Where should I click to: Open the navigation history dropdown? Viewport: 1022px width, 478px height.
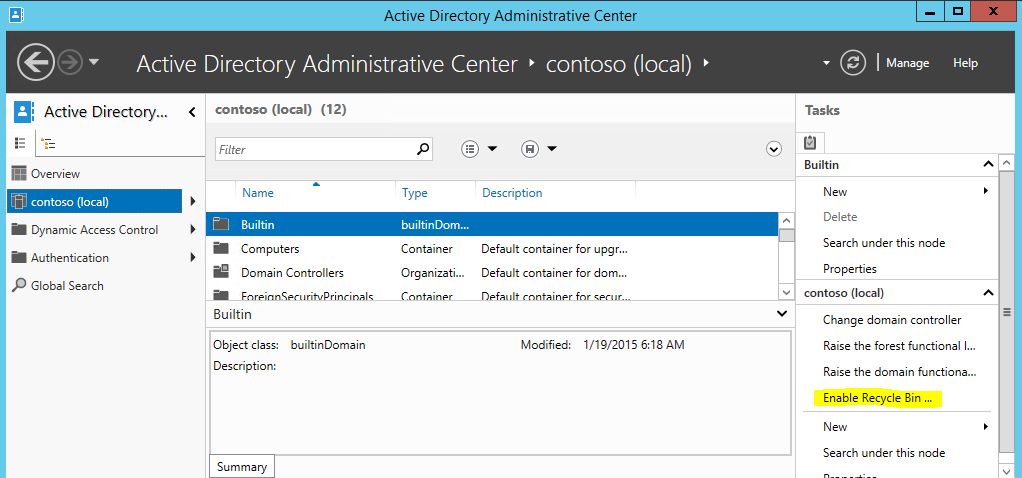(94, 63)
